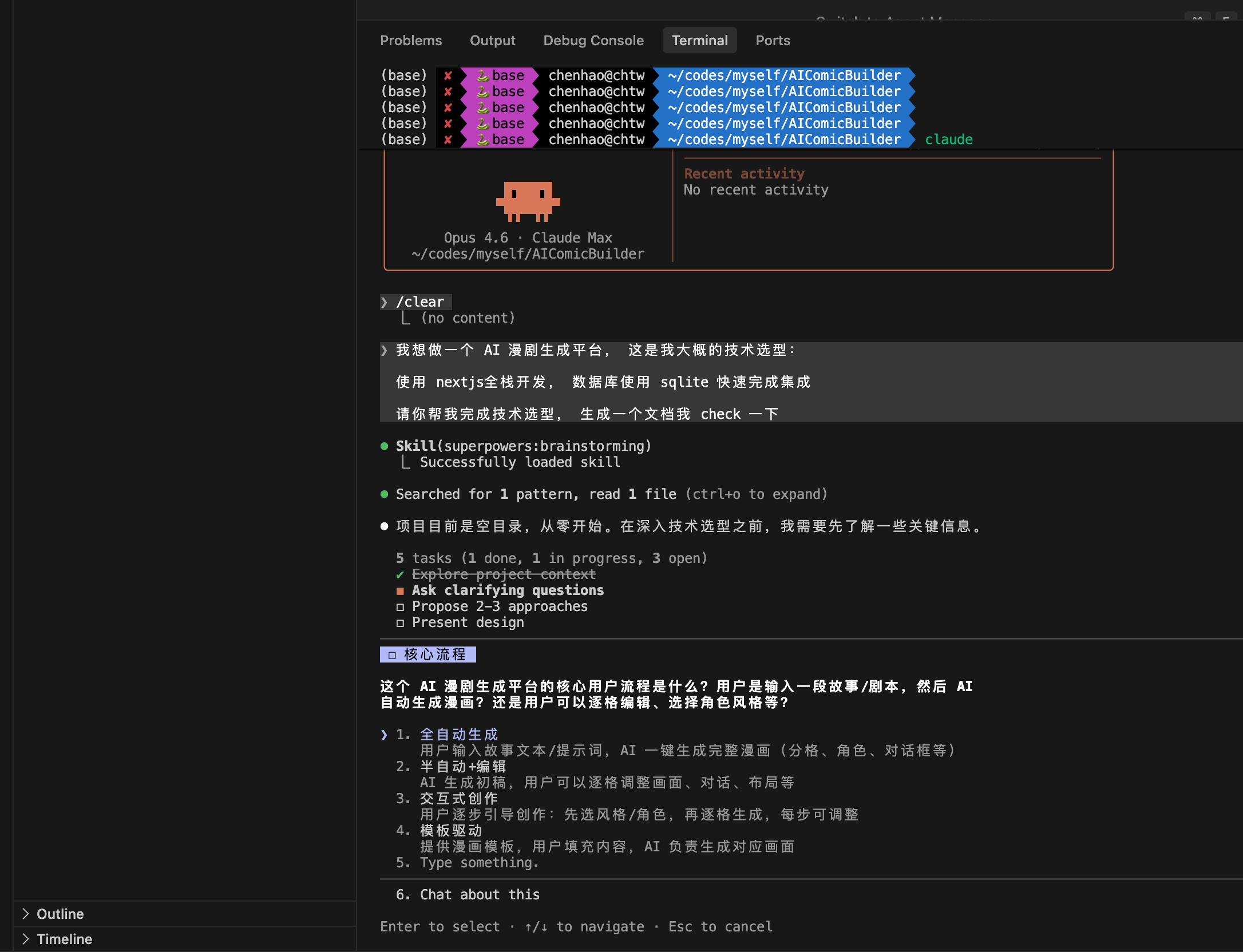Click the green bullet beside Skill superpowers:brainstorming
Screen dimensions: 1243x952
pyautogui.click(x=385, y=446)
